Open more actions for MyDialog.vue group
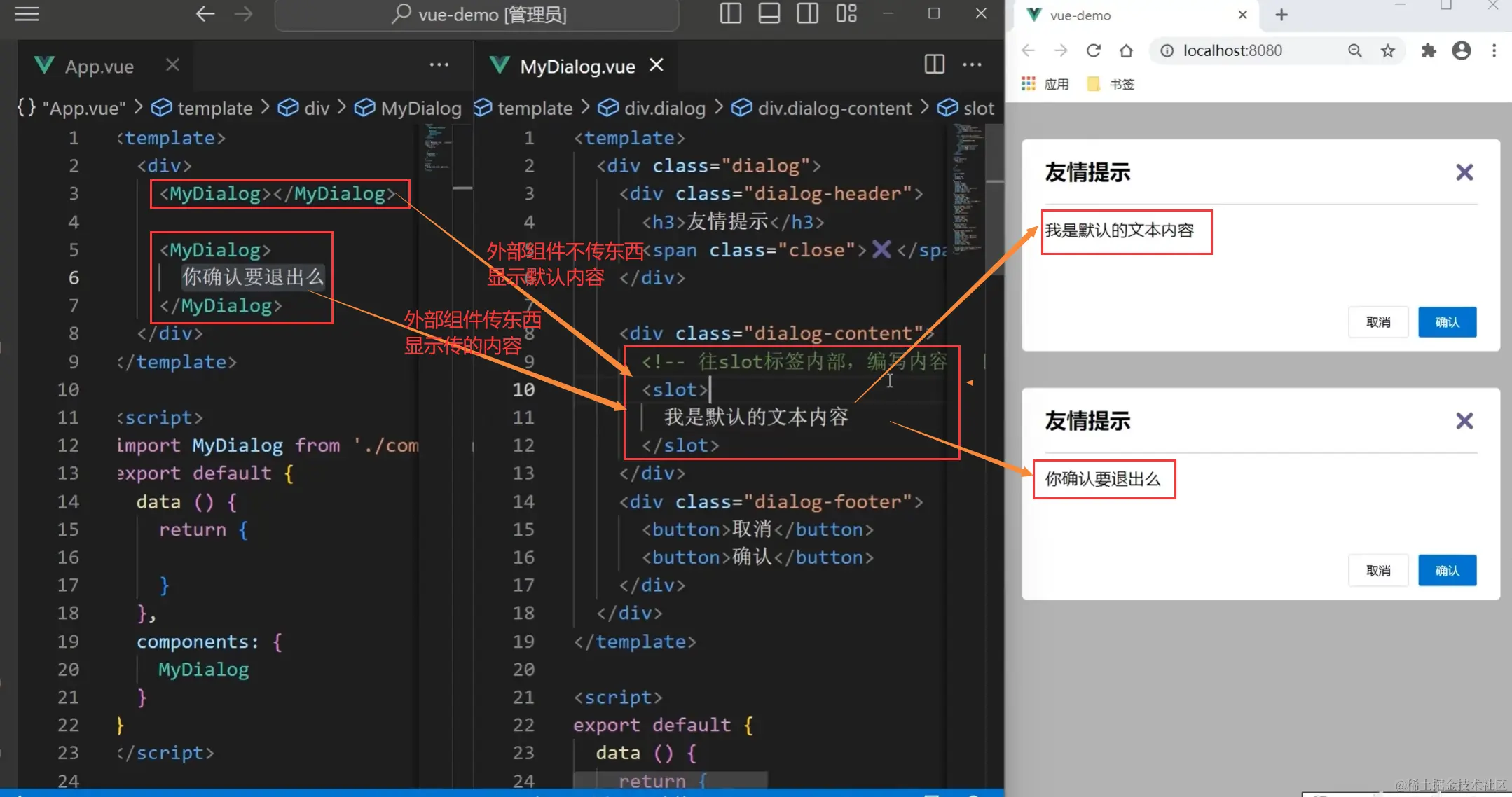 point(972,64)
